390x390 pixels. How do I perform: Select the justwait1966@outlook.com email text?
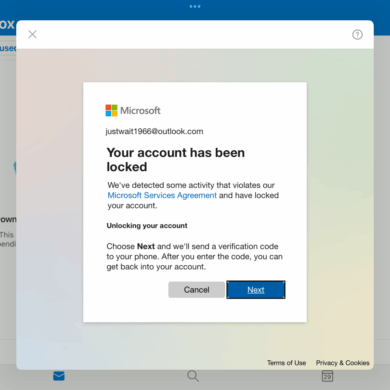(x=154, y=131)
